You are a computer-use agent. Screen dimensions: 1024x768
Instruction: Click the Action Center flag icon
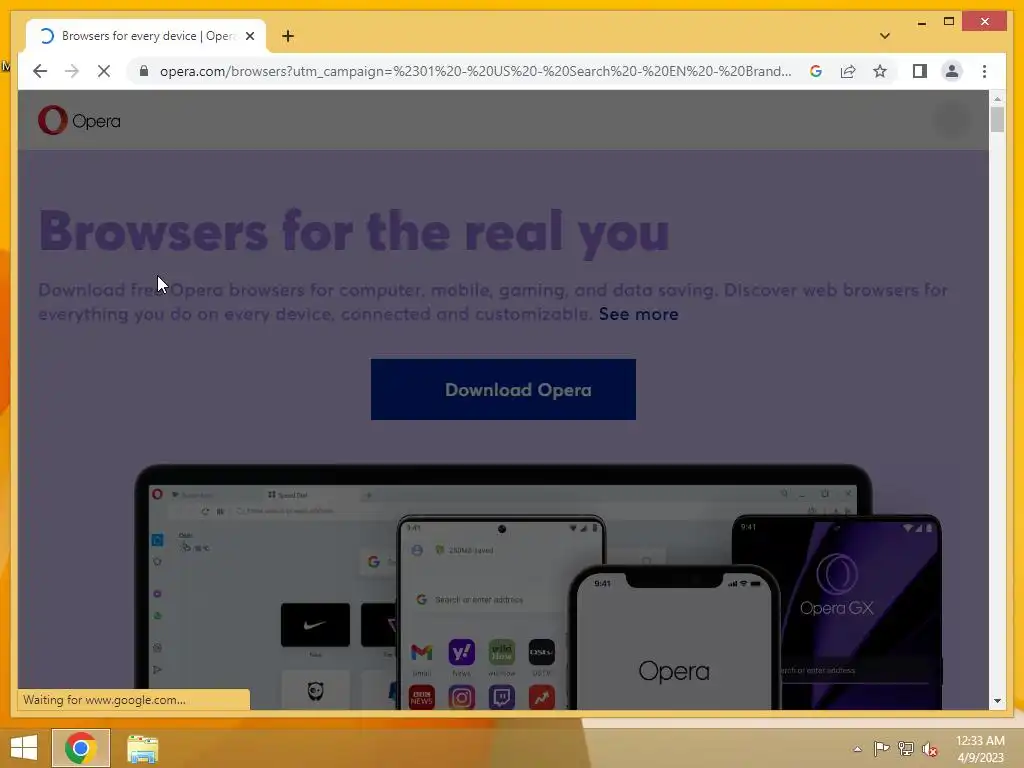click(881, 748)
